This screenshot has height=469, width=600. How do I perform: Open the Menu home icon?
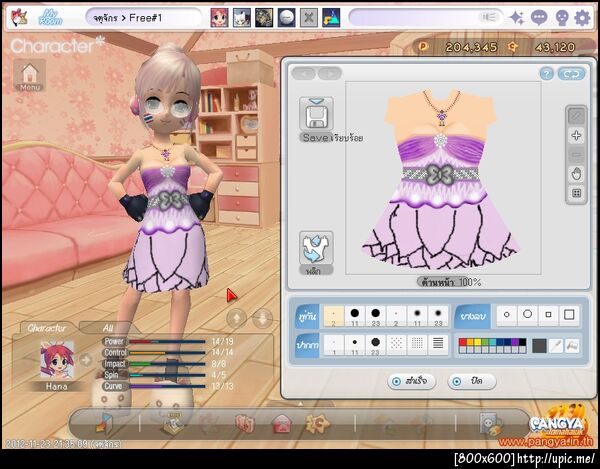click(30, 75)
